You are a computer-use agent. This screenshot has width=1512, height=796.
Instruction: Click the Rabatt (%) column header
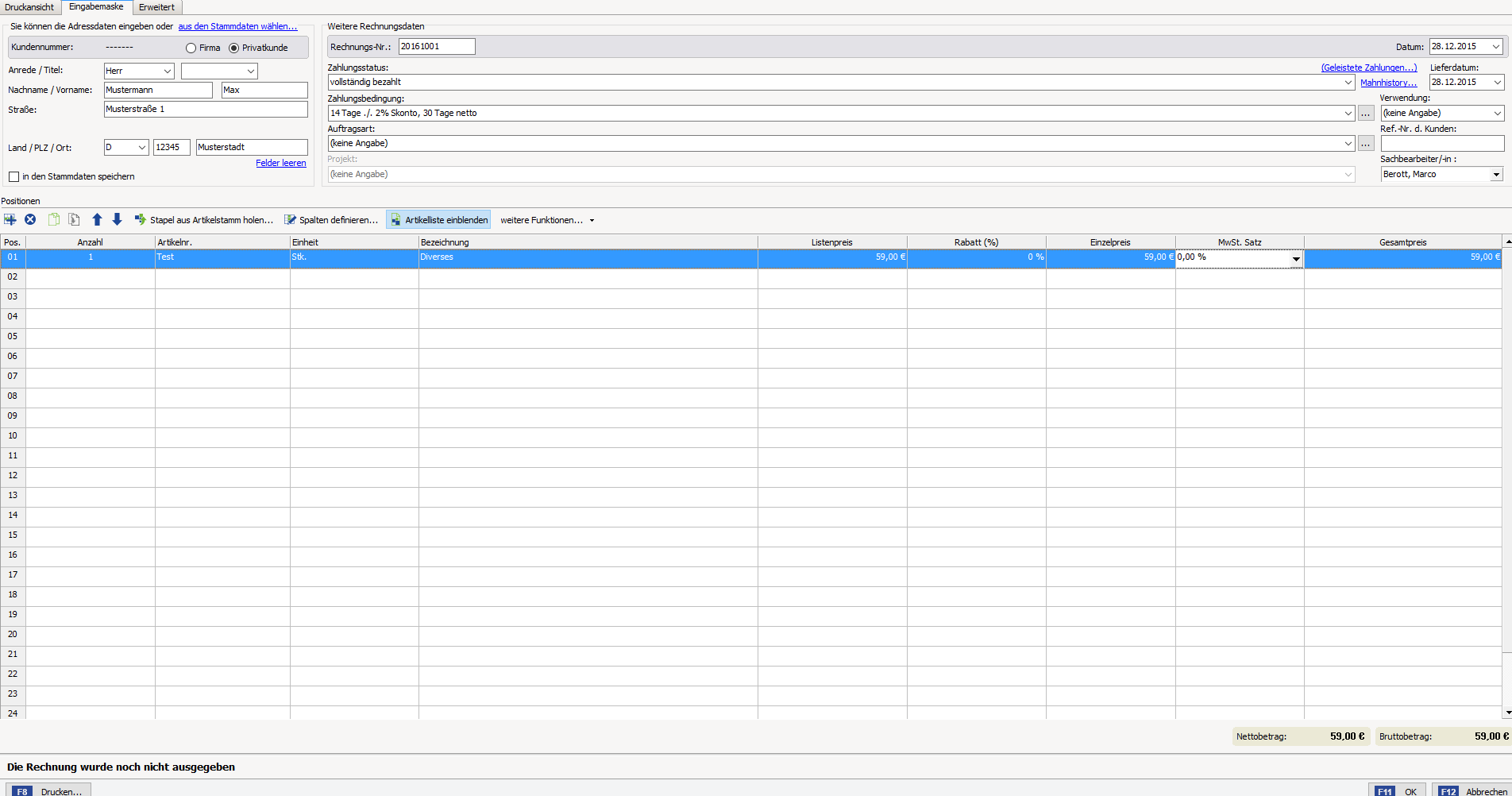(x=977, y=242)
